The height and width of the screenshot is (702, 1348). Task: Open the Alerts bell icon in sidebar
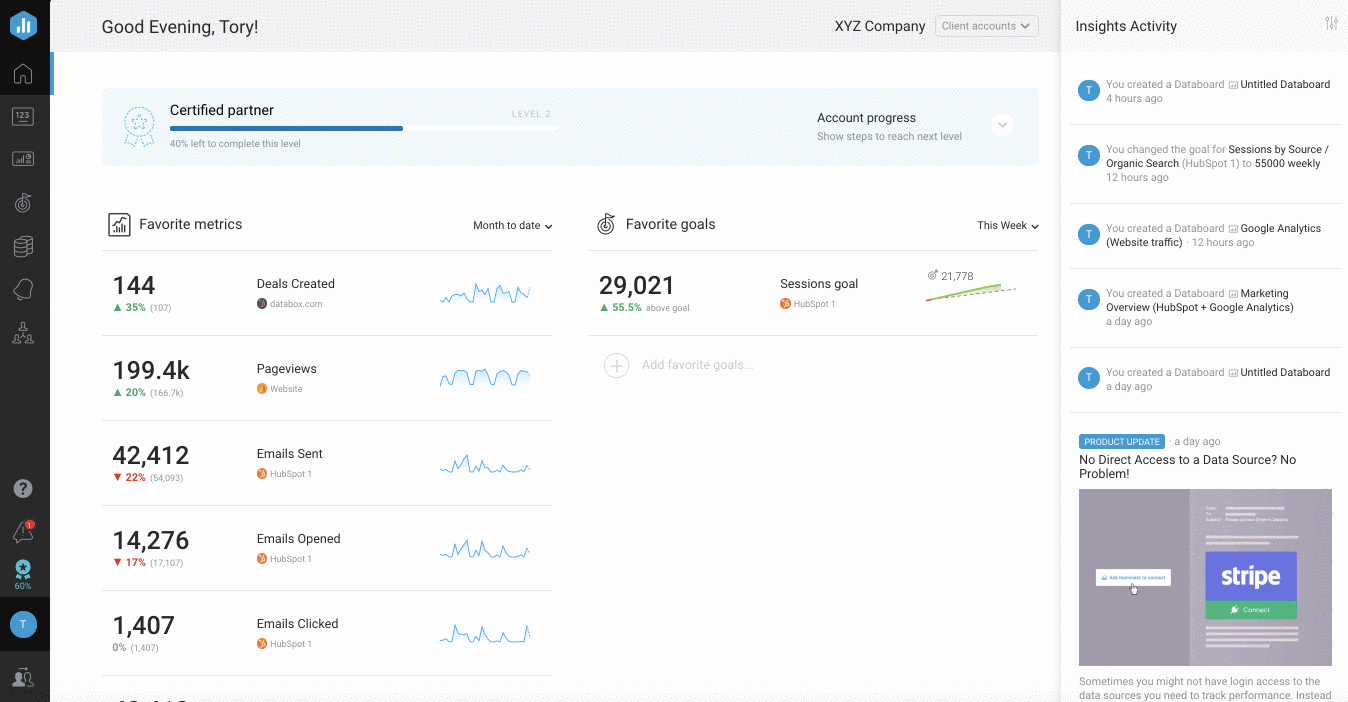point(23,290)
